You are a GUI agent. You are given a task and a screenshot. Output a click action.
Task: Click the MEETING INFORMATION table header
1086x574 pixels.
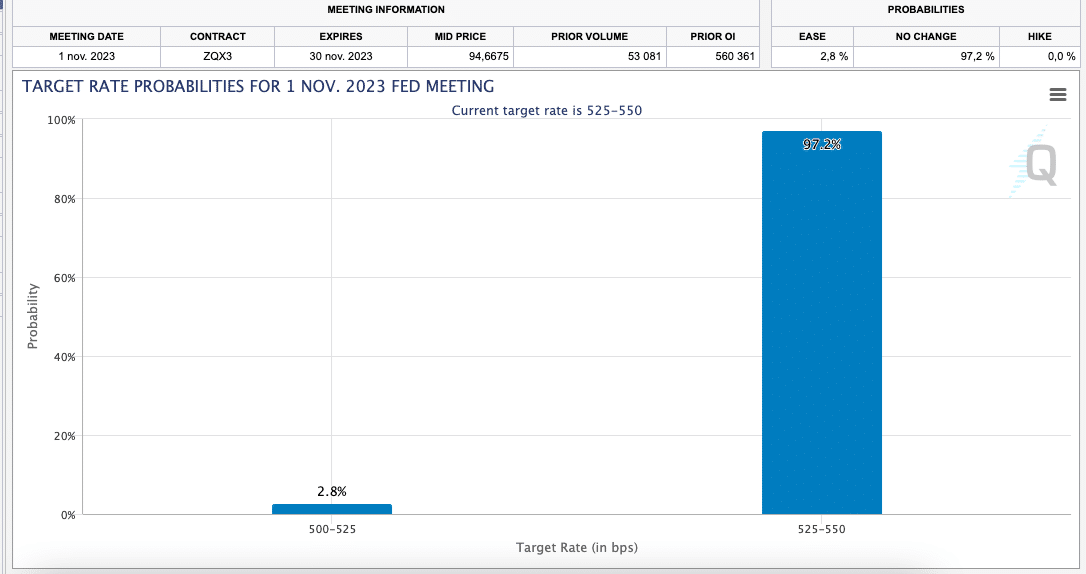pyautogui.click(x=386, y=10)
